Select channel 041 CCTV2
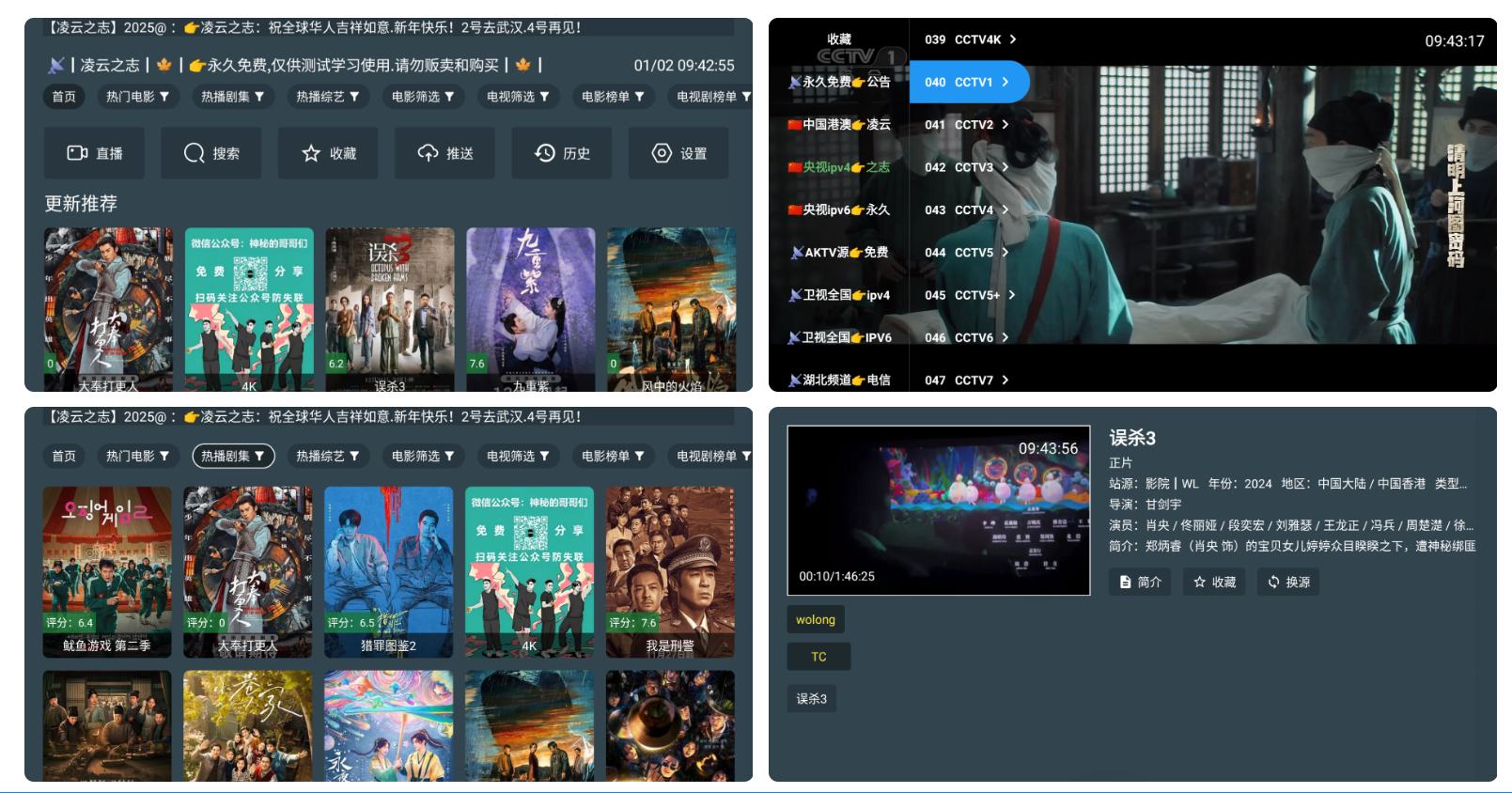 coord(971,125)
